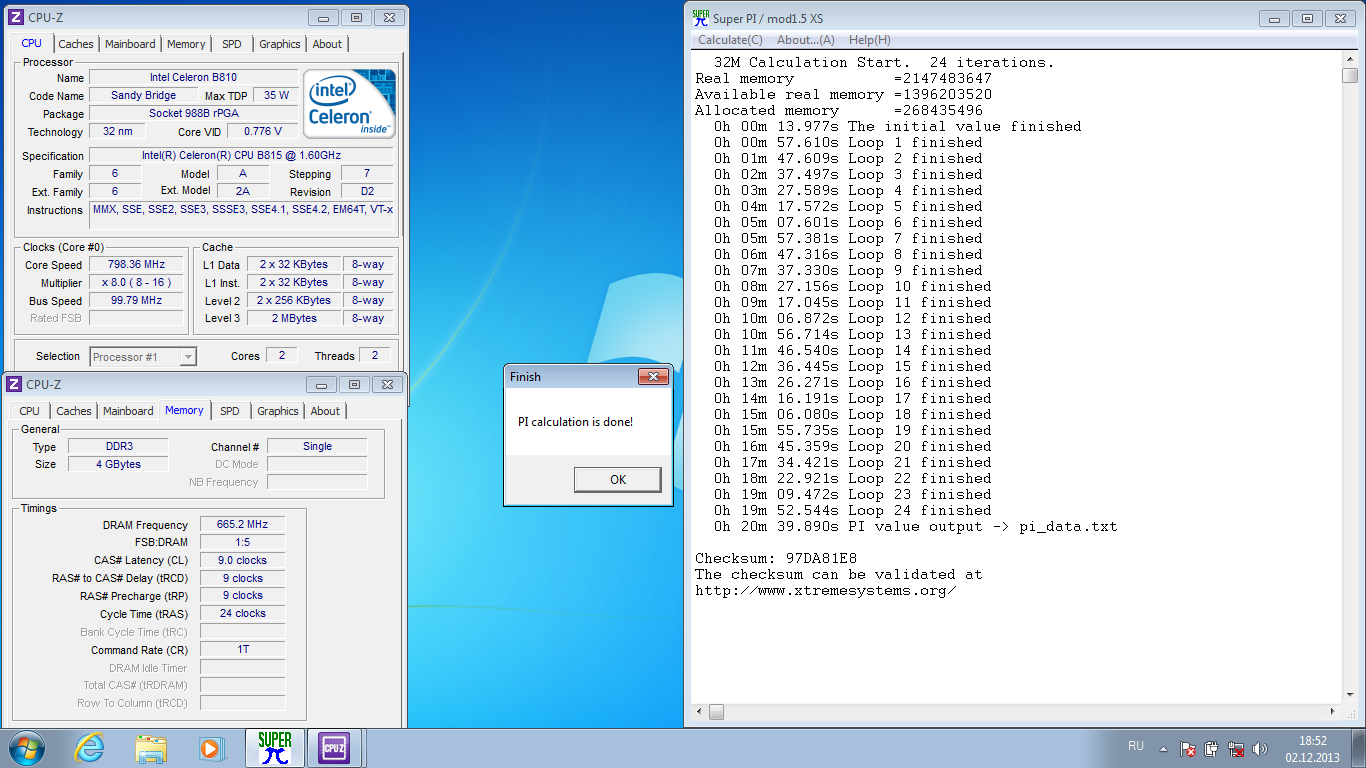Image resolution: width=1366 pixels, height=768 pixels.
Task: Click the Max TDP value '35 W'
Action: pyautogui.click(x=277, y=95)
